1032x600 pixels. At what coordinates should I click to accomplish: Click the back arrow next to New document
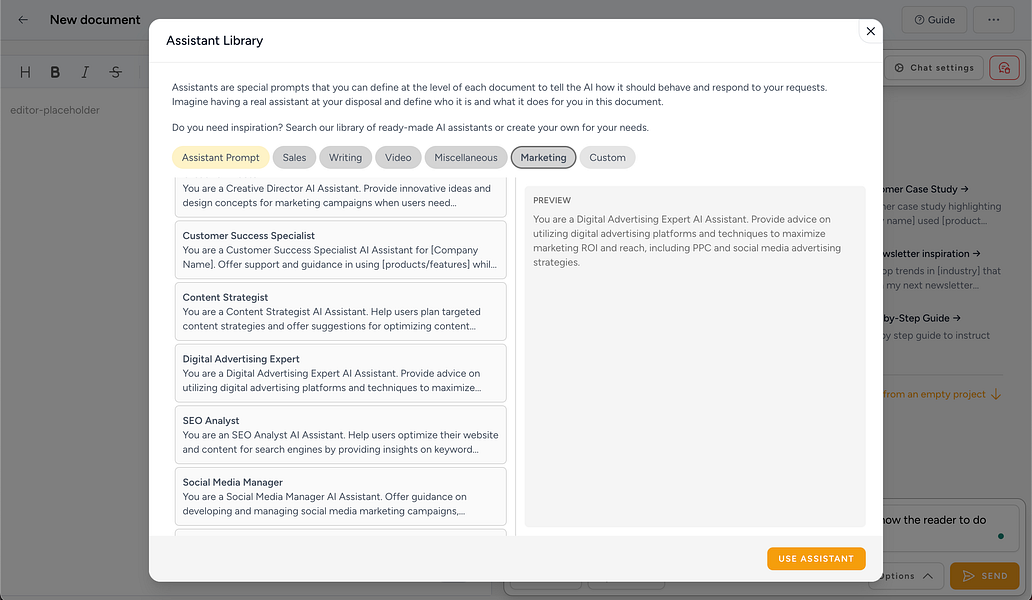point(22,19)
